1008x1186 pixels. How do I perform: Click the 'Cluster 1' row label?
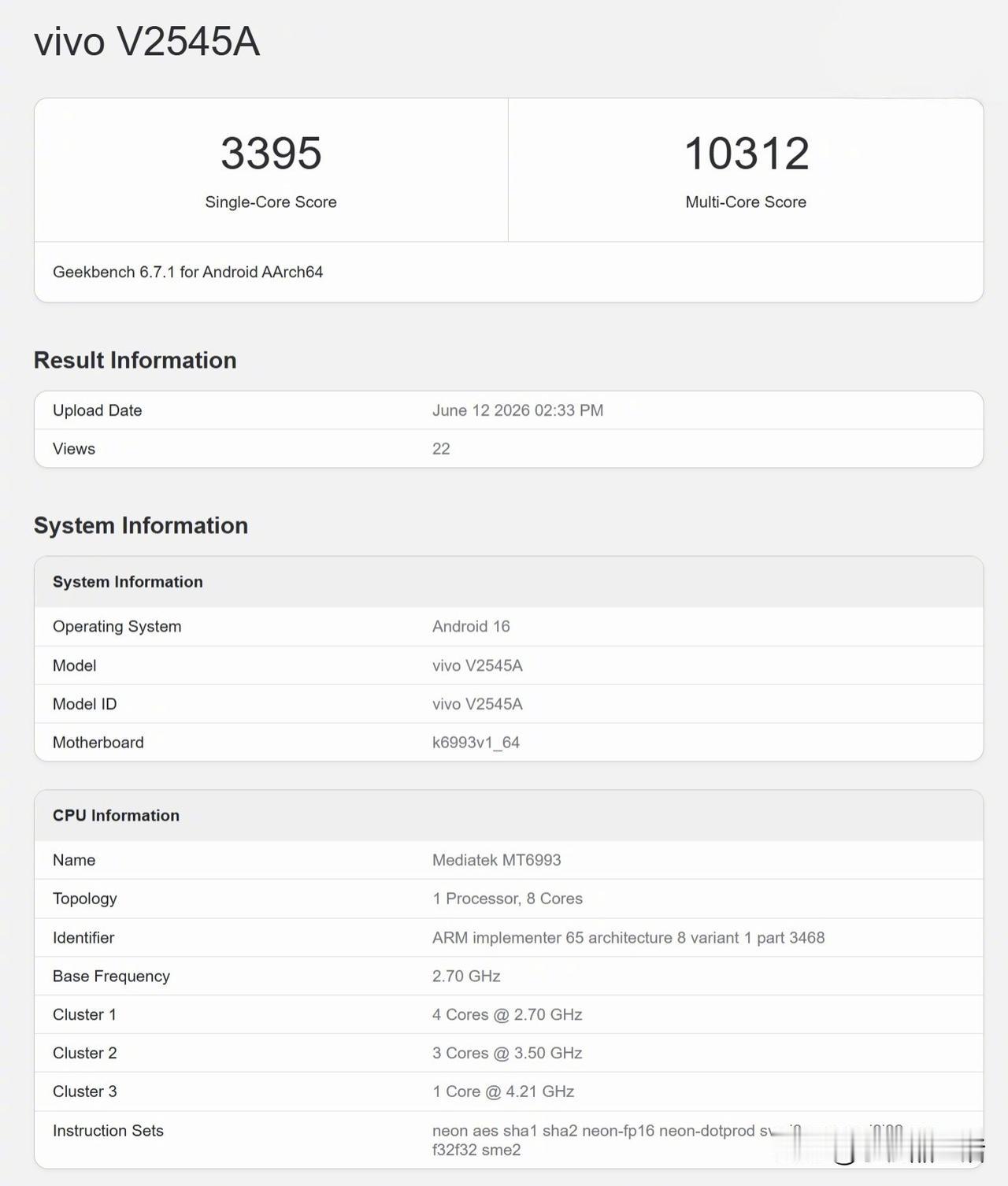[x=84, y=1015]
